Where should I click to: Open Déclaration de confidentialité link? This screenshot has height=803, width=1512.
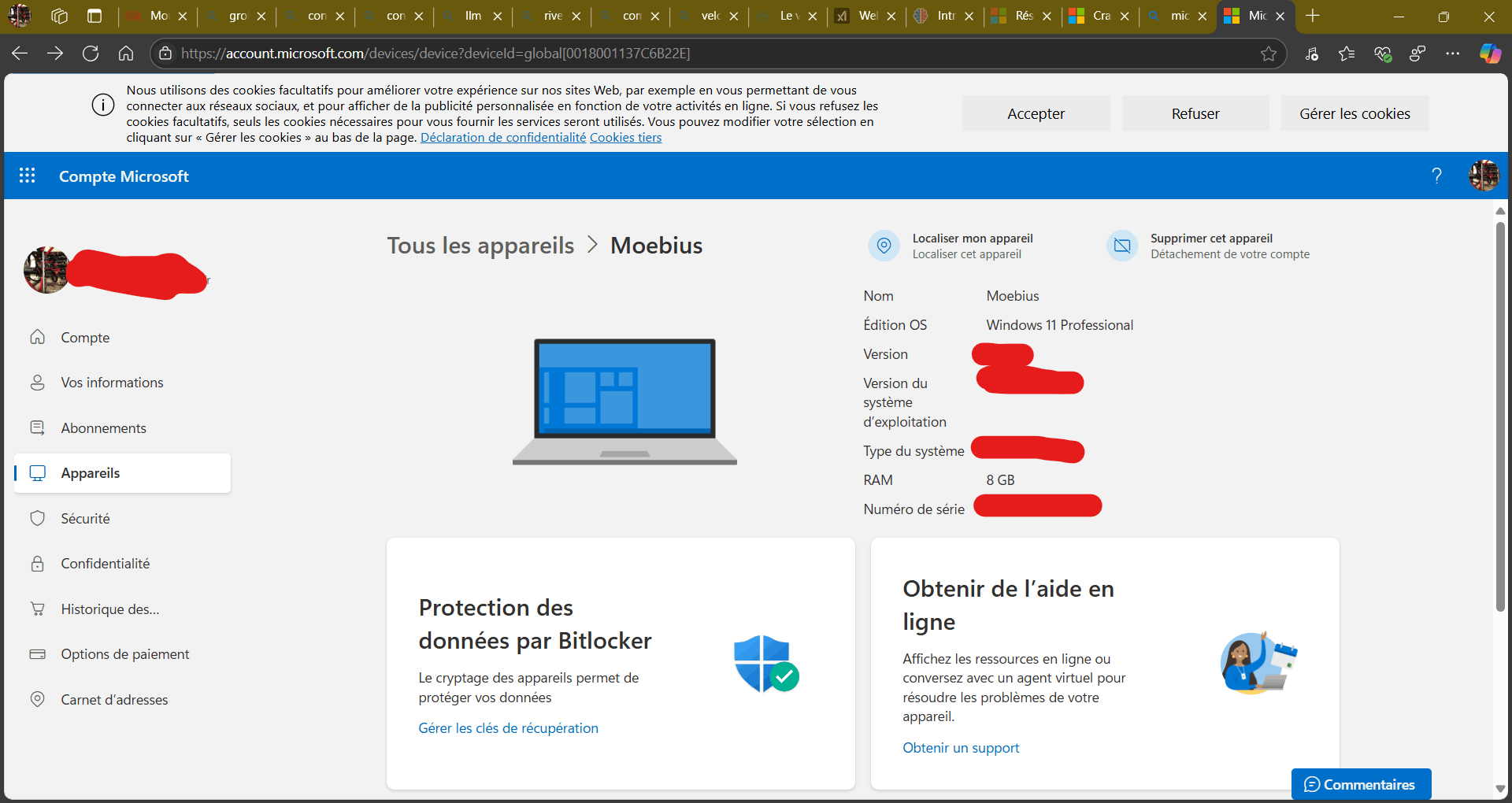[x=503, y=138]
